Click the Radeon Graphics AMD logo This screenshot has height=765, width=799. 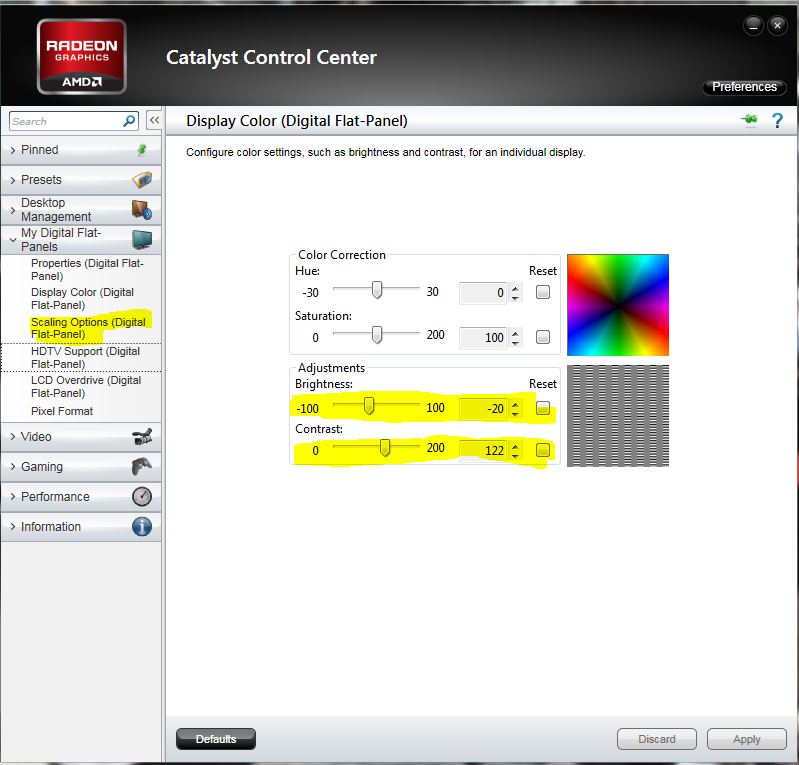82,57
